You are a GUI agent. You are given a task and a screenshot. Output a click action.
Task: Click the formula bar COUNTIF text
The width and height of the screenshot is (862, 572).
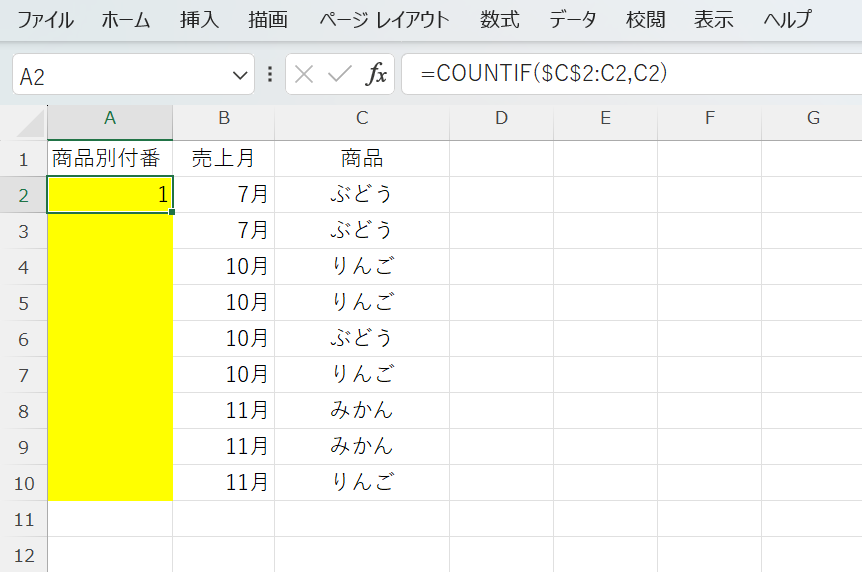coord(545,74)
